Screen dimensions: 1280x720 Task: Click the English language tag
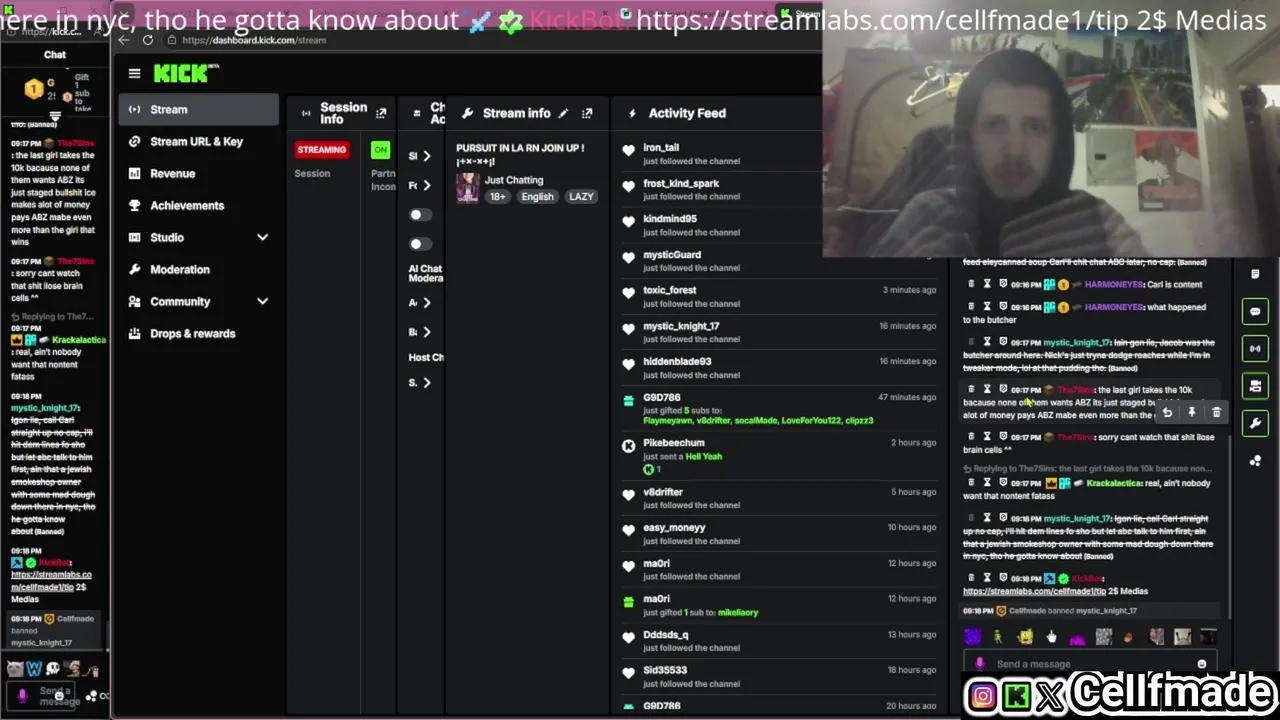[x=537, y=197]
